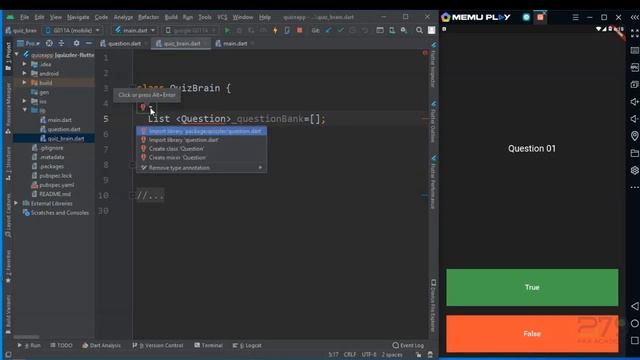The width and height of the screenshot is (640, 360).
Task: Open Search Everywhere magnifier icon
Action: pyautogui.click(x=419, y=30)
